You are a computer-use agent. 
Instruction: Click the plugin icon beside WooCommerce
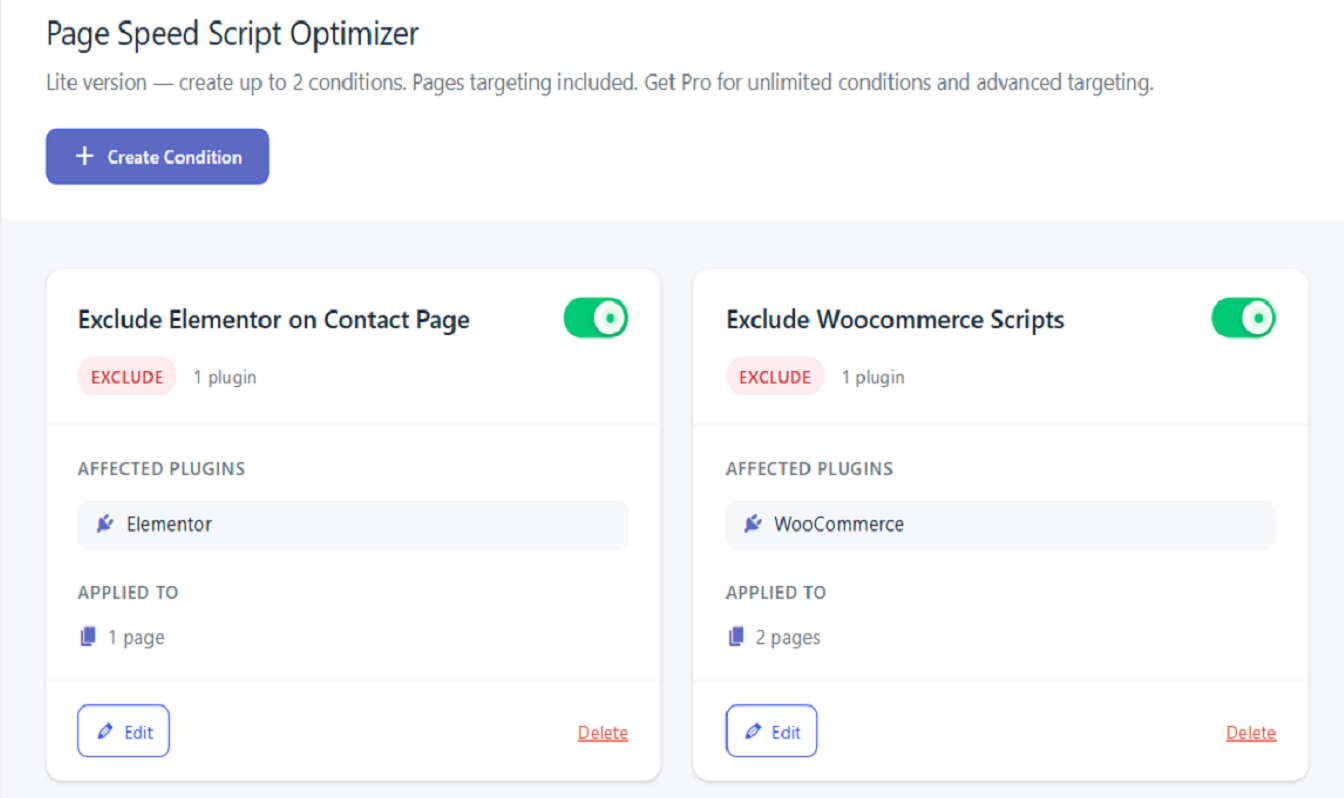752,524
